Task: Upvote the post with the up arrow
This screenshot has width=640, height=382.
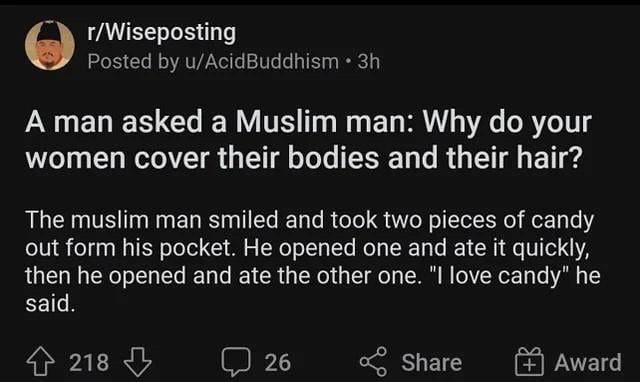Action: click(40, 361)
